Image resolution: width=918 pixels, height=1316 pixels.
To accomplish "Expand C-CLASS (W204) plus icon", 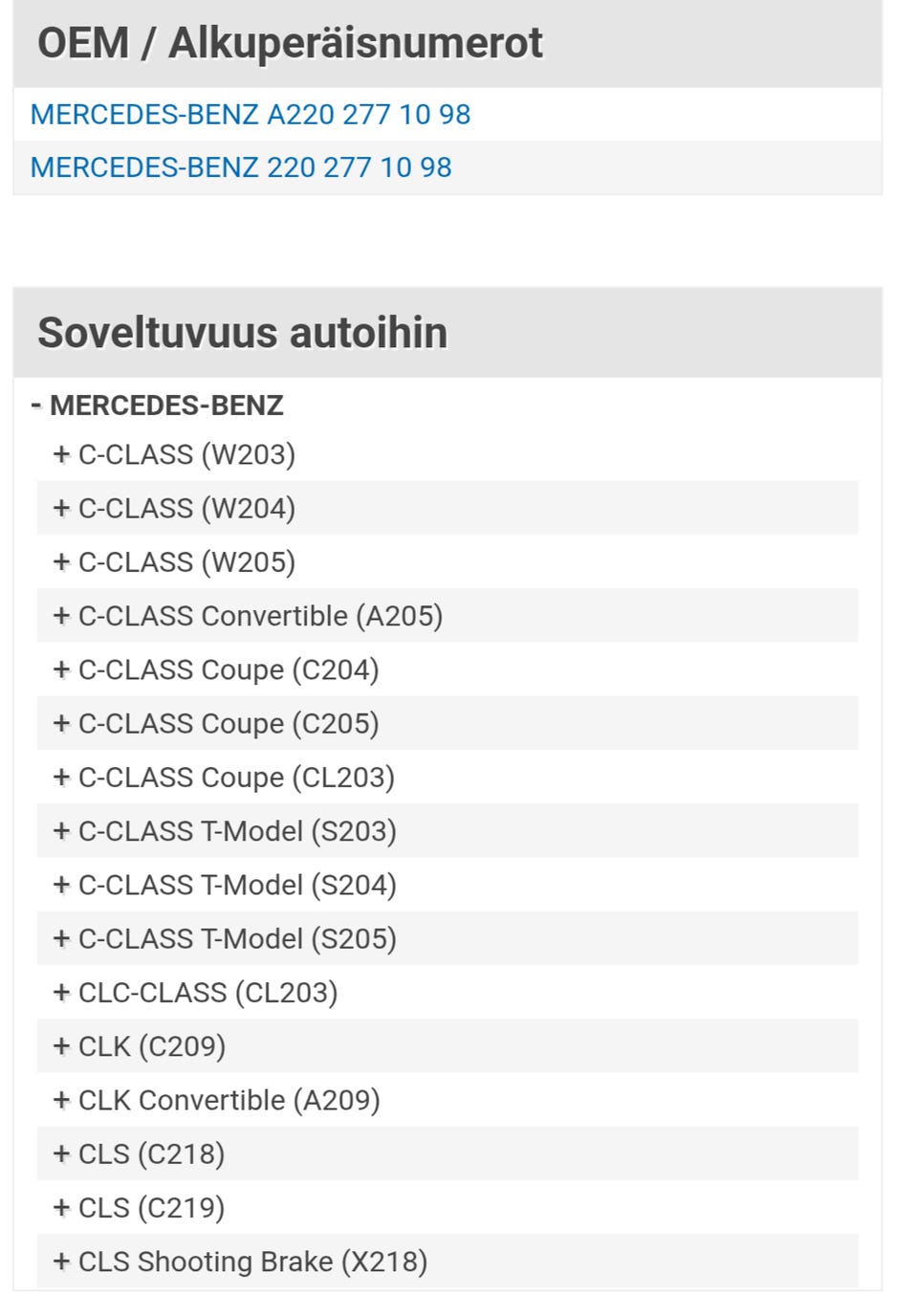I will [x=62, y=508].
